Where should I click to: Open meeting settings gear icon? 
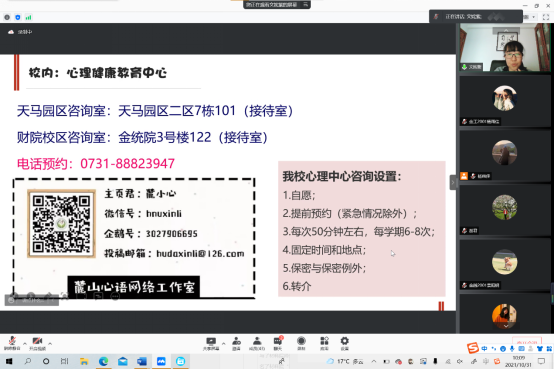[x=344, y=343]
